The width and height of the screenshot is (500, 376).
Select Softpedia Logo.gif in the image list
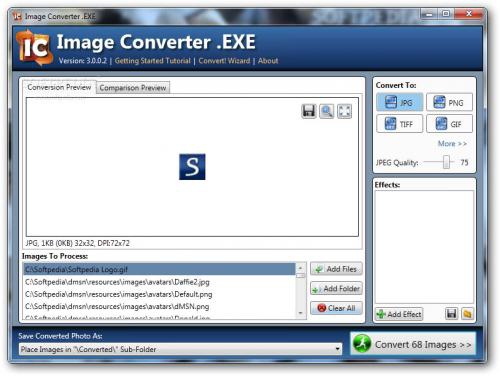click(159, 269)
